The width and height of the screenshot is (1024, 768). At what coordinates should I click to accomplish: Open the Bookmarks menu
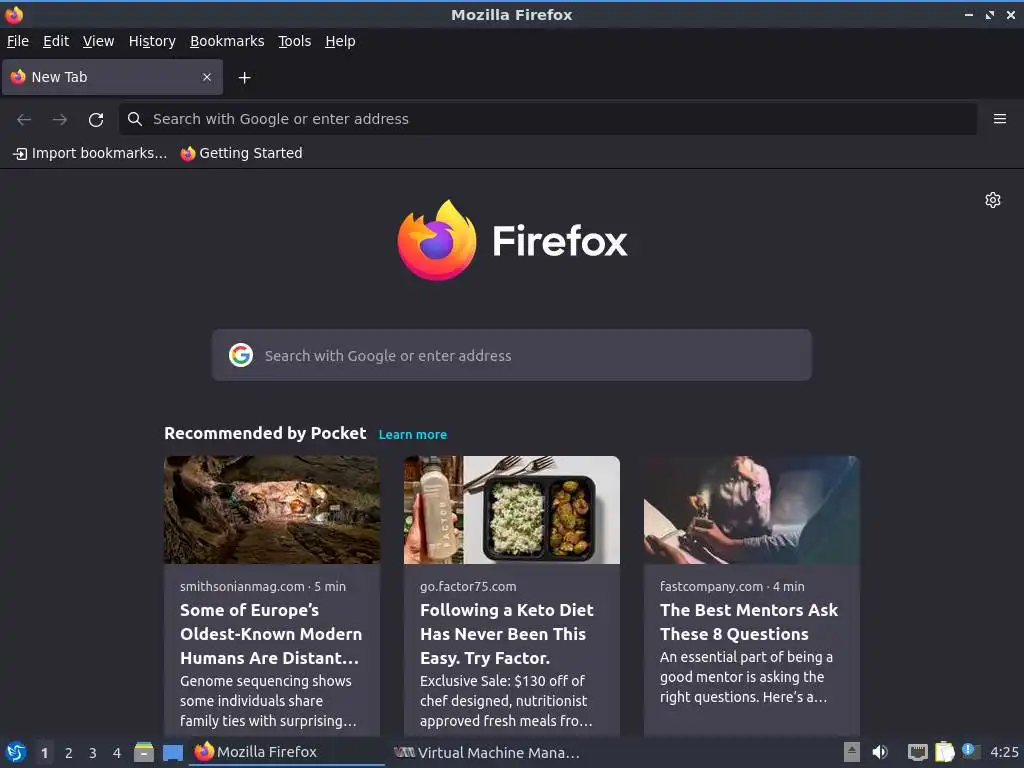[x=227, y=41]
